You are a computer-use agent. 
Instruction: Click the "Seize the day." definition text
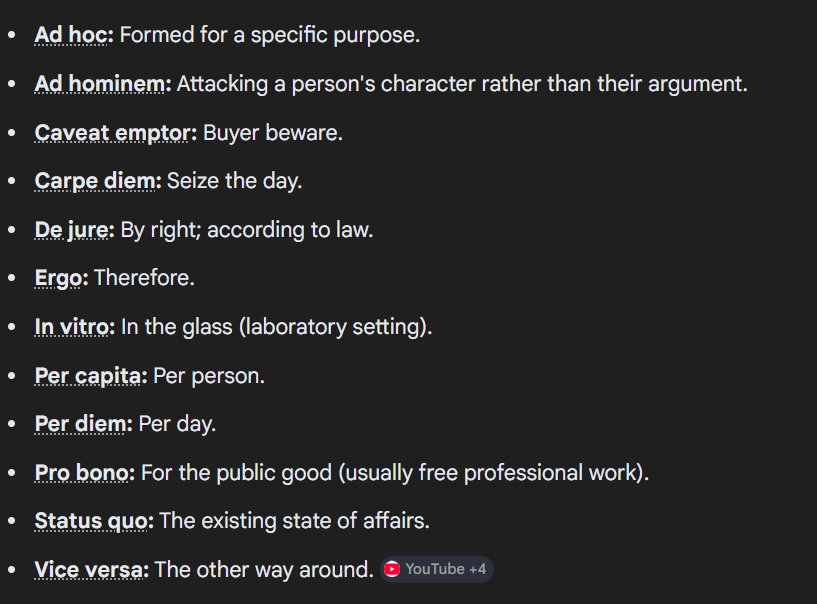tap(234, 181)
